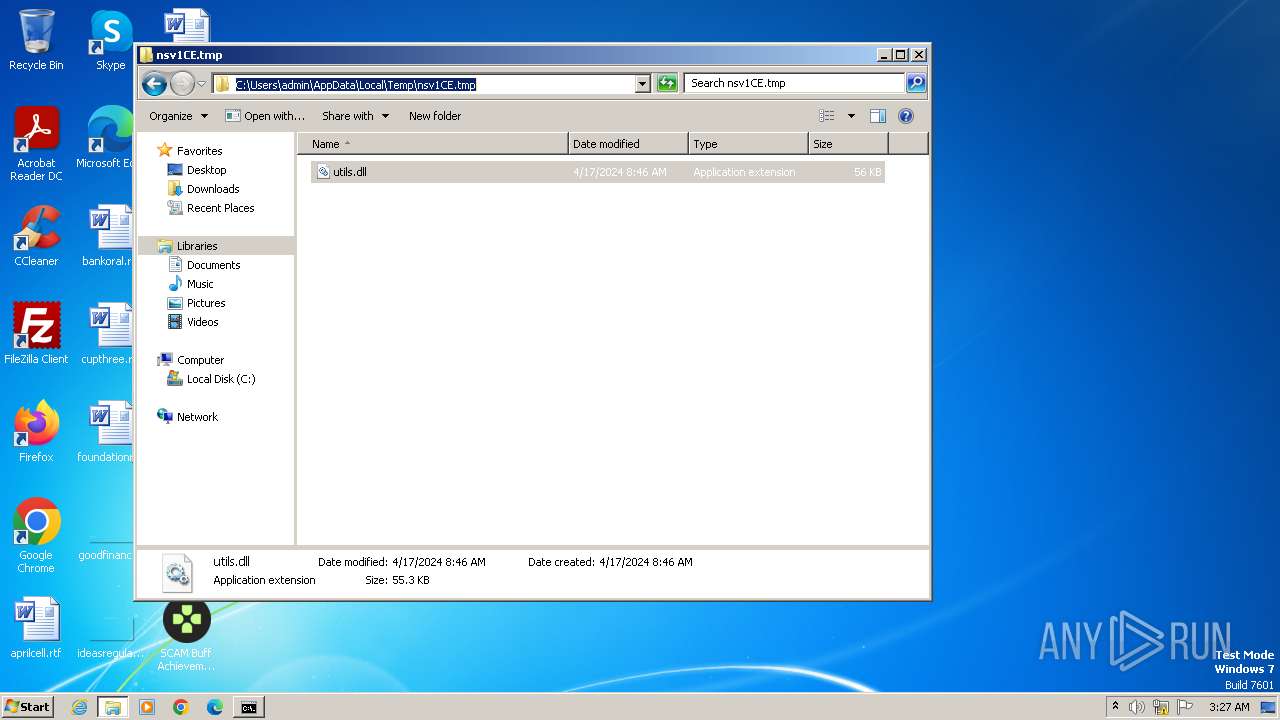Open Documents library
The image size is (1280, 720).
(x=213, y=265)
